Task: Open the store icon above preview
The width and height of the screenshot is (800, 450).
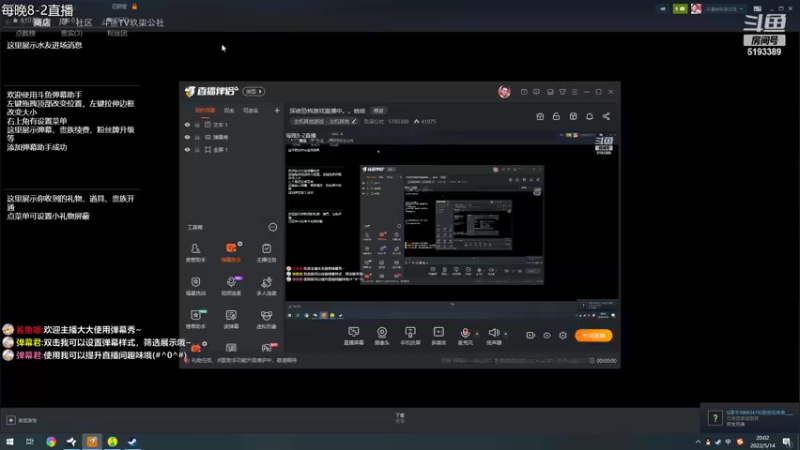Action: point(573,116)
